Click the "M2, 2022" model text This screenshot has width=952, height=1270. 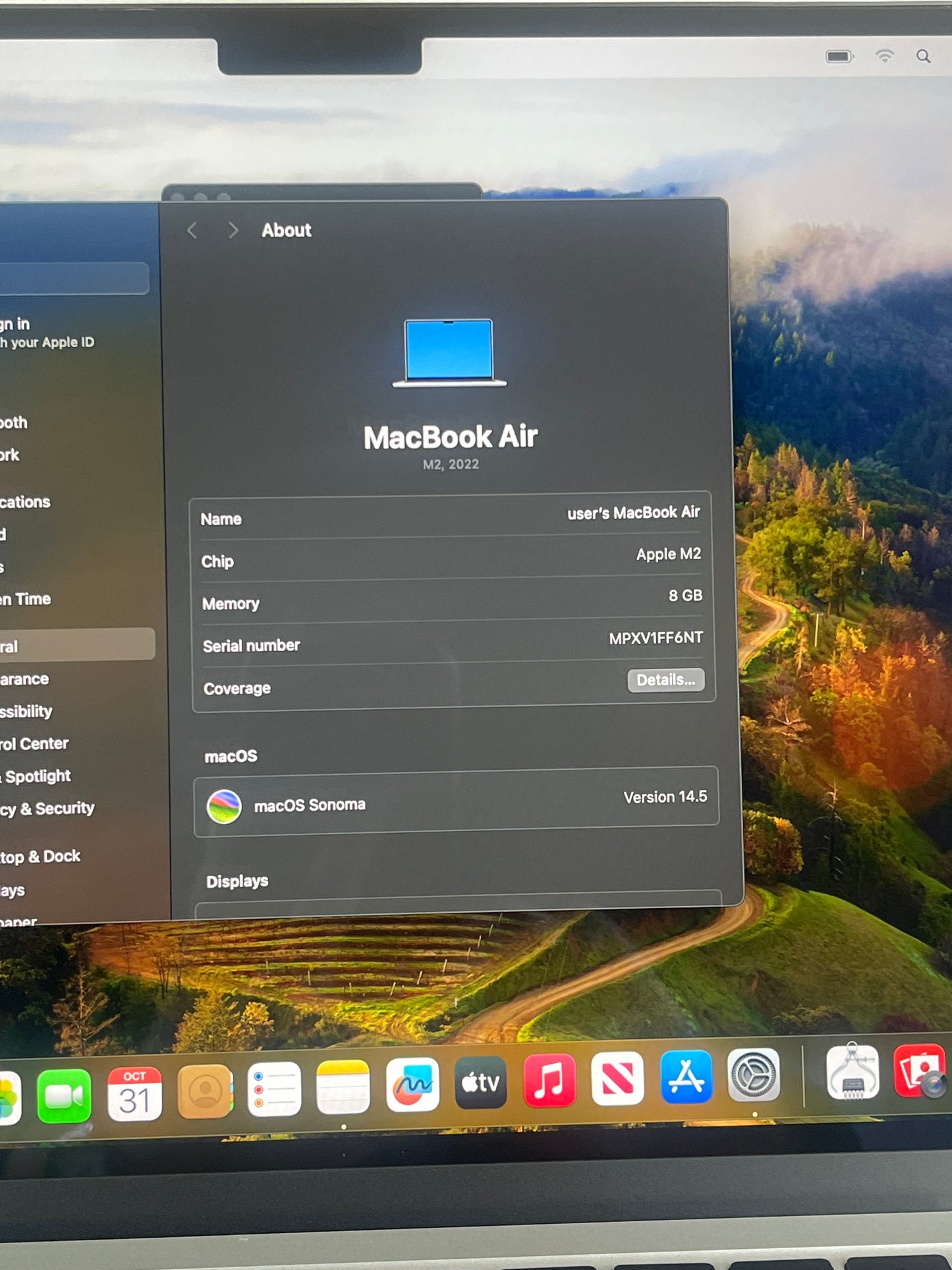click(x=451, y=465)
